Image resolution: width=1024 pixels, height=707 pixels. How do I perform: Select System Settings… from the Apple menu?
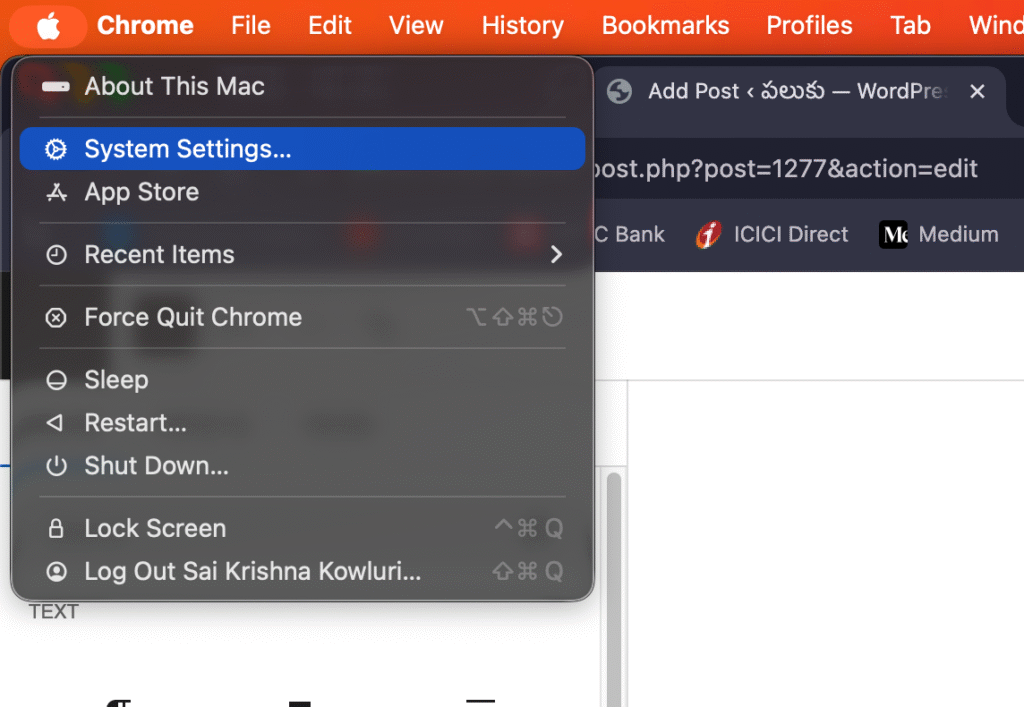[x=302, y=149]
